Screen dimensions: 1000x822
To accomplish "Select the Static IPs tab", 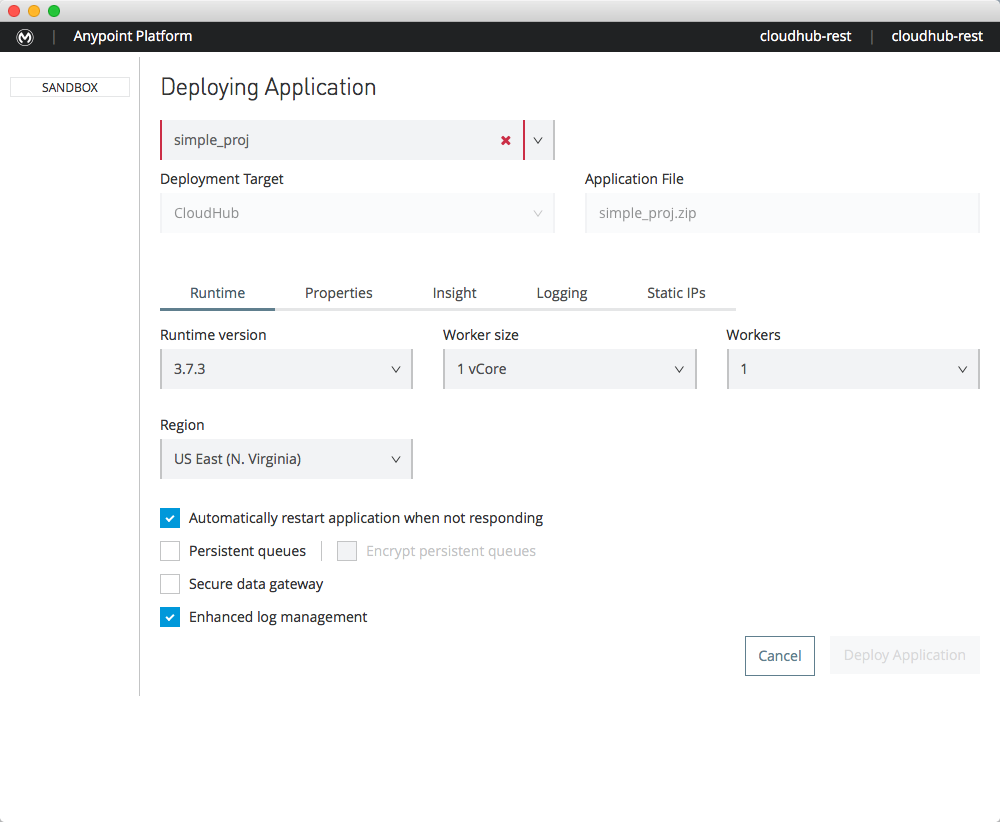I will coord(676,293).
